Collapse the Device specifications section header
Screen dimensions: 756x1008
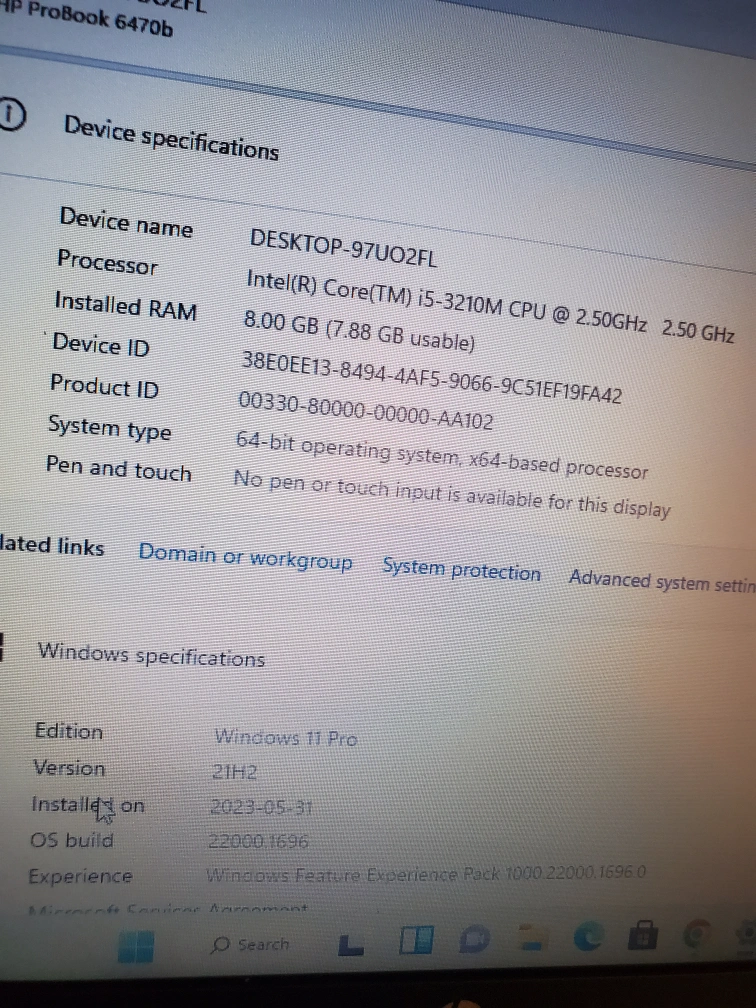tap(171, 137)
